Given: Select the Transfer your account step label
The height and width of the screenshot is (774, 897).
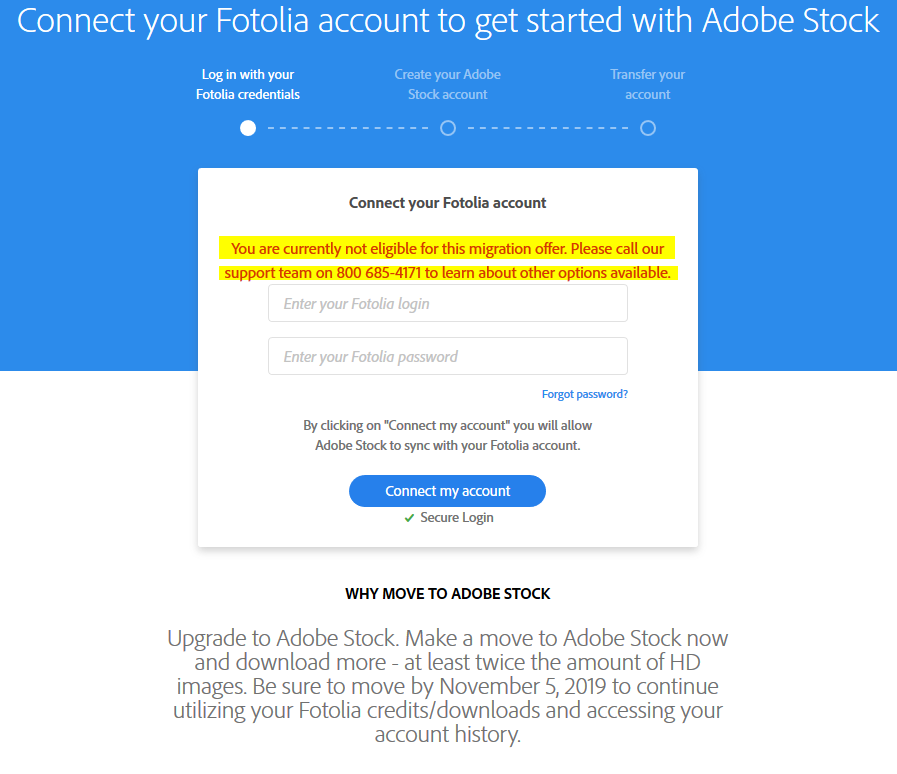Looking at the screenshot, I should pos(648,84).
